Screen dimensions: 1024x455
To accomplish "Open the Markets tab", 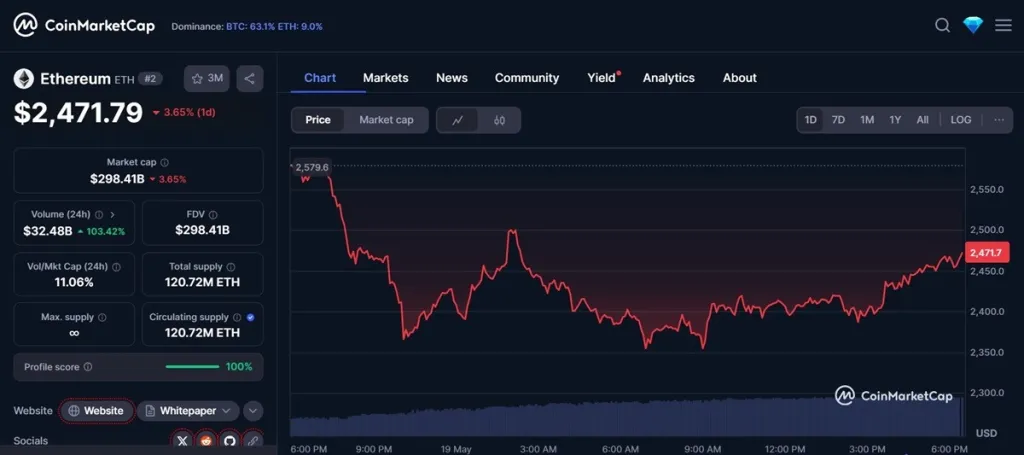I will pos(385,78).
